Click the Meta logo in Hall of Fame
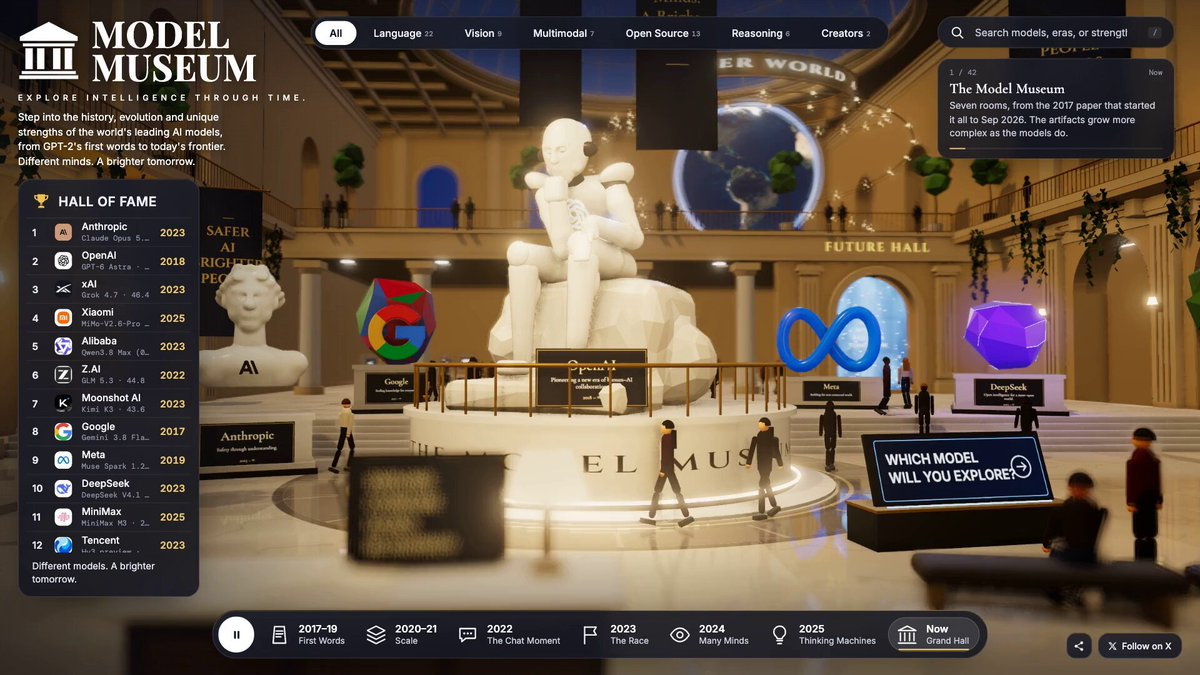The width and height of the screenshot is (1200, 675). click(x=63, y=460)
